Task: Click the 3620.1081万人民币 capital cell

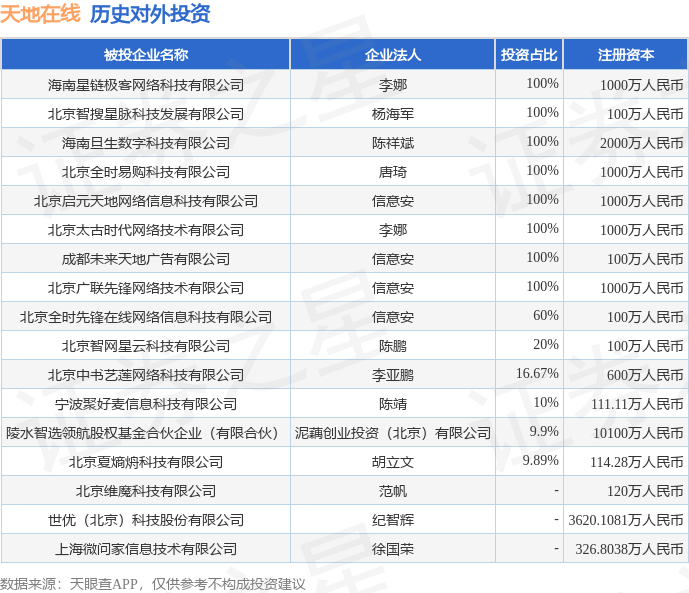Action: pyautogui.click(x=625, y=519)
